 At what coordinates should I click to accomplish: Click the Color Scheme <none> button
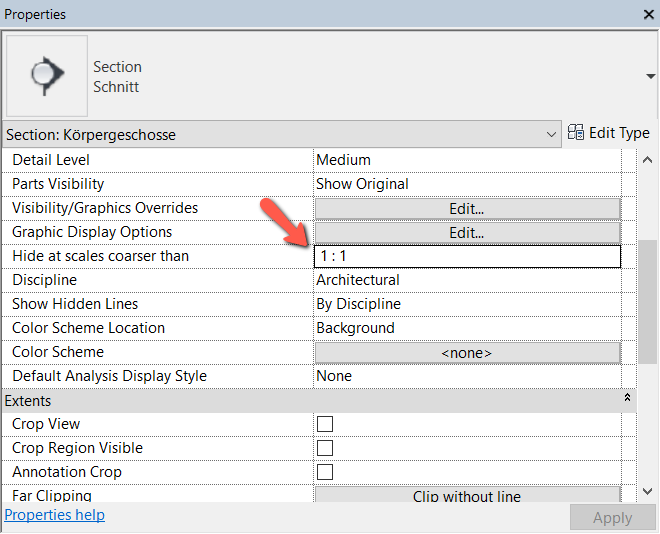click(467, 352)
